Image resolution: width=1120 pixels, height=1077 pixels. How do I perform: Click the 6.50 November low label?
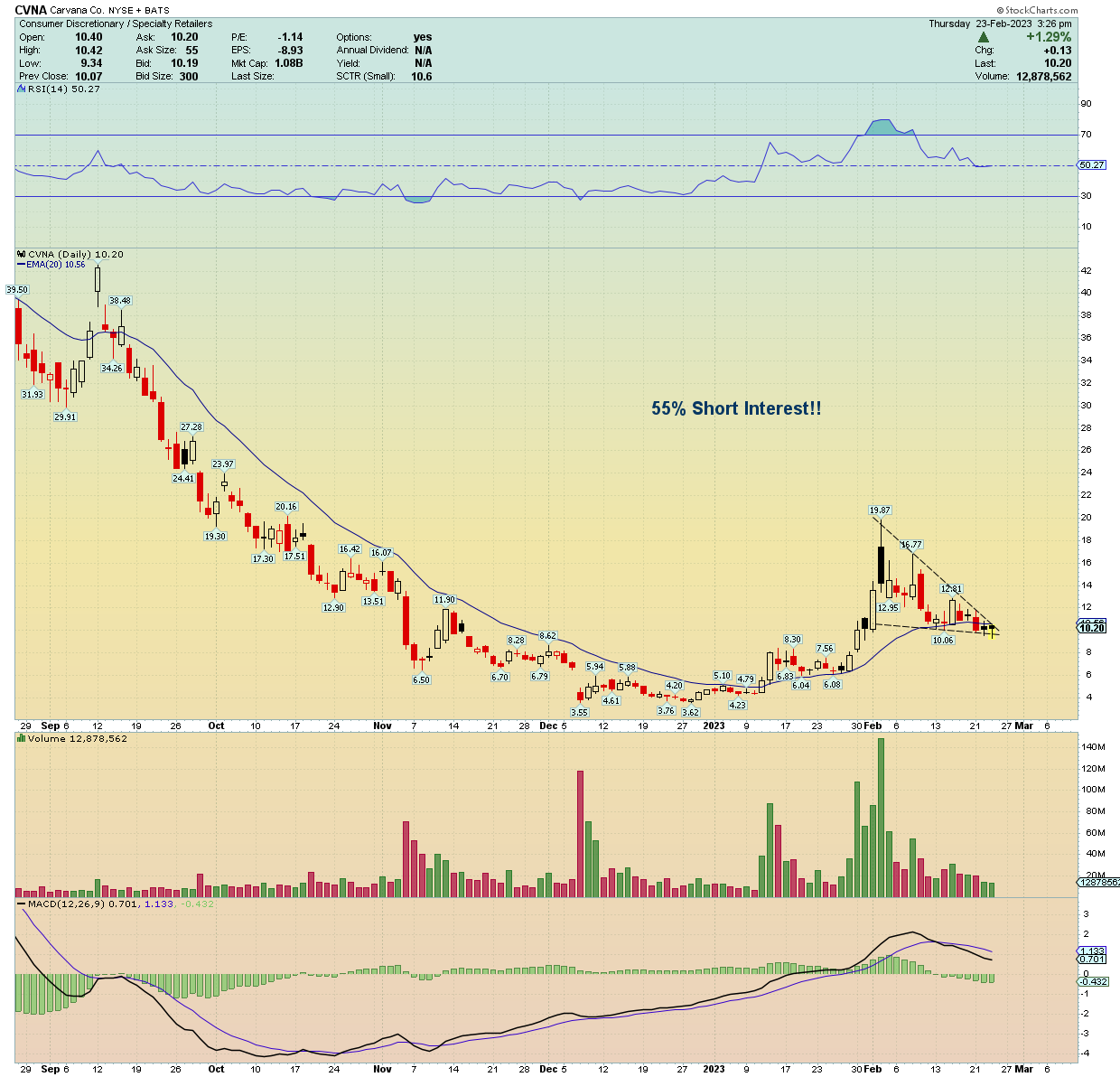tap(421, 679)
